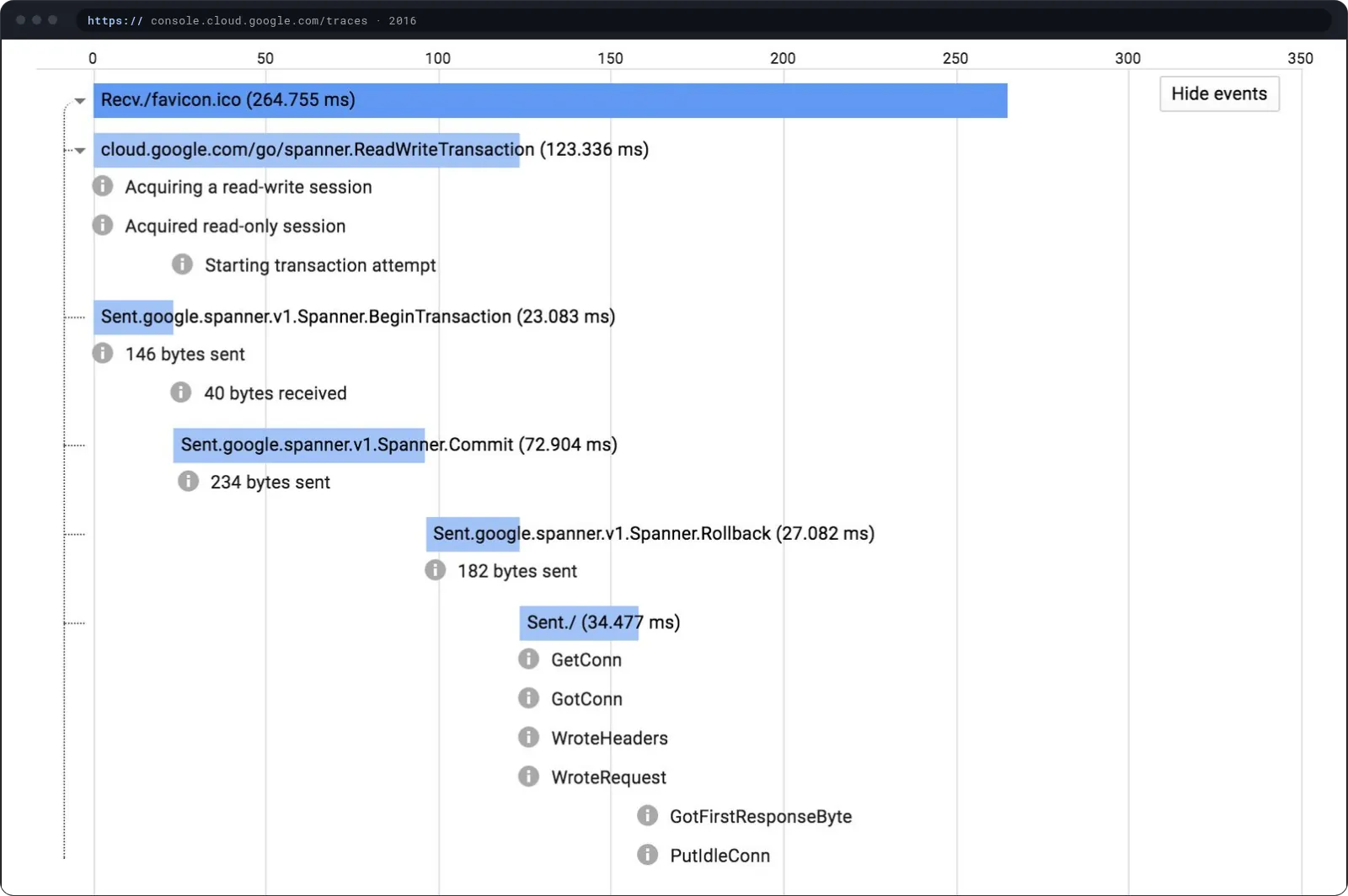This screenshot has width=1348, height=896.
Task: Click info icon next to 234 bytes sent
Action: click(x=188, y=481)
